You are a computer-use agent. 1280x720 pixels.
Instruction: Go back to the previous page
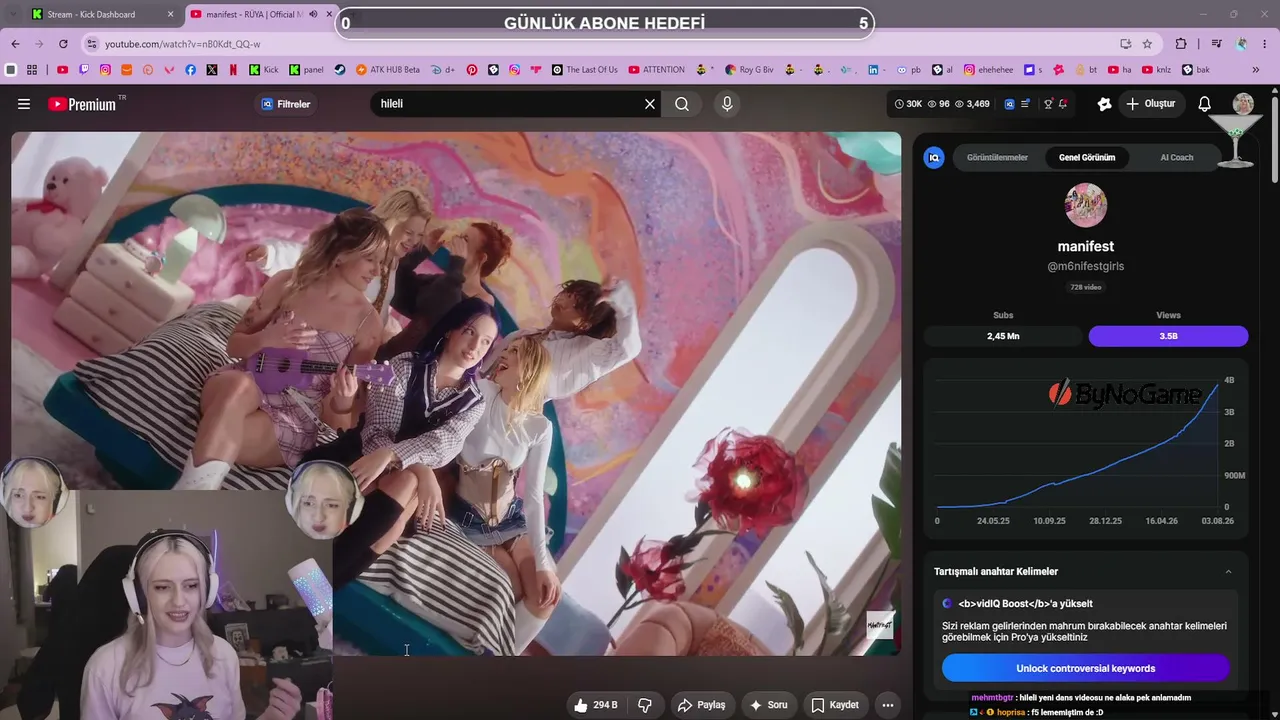point(15,44)
